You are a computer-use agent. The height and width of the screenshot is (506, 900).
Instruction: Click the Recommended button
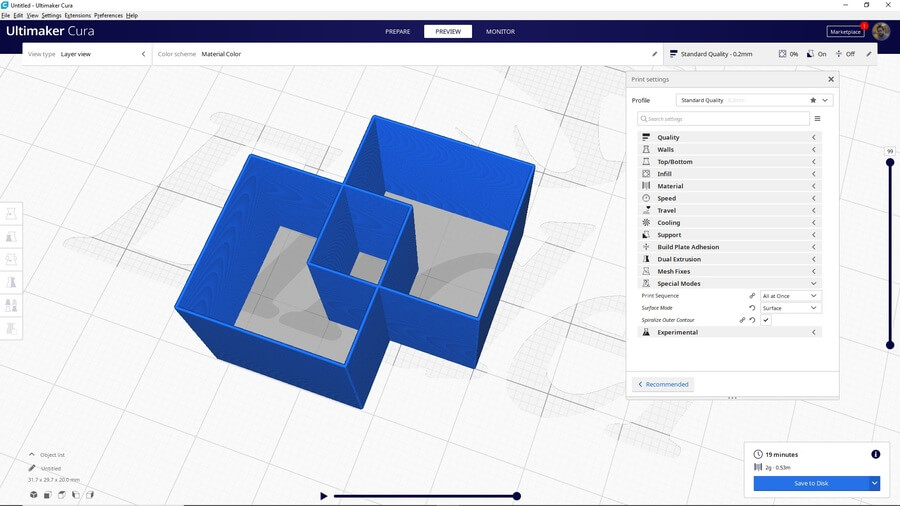(x=663, y=384)
